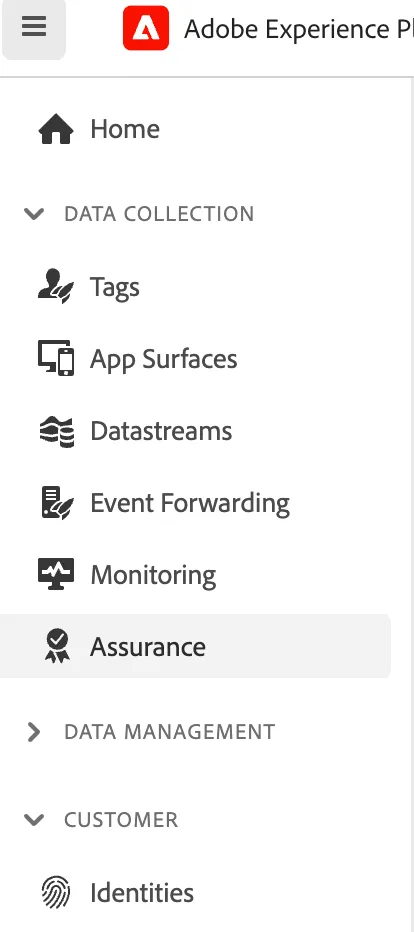
Task: Click the Datastreams icon
Action: [56, 431]
